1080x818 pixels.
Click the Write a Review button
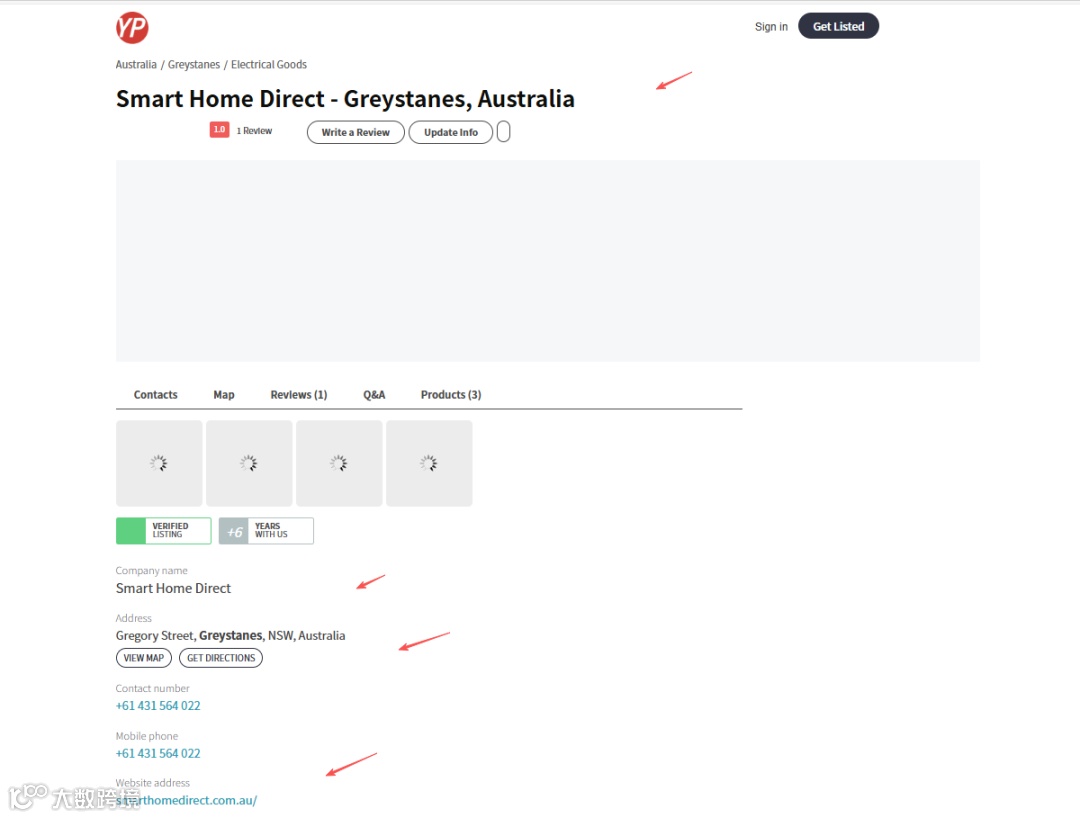355,132
